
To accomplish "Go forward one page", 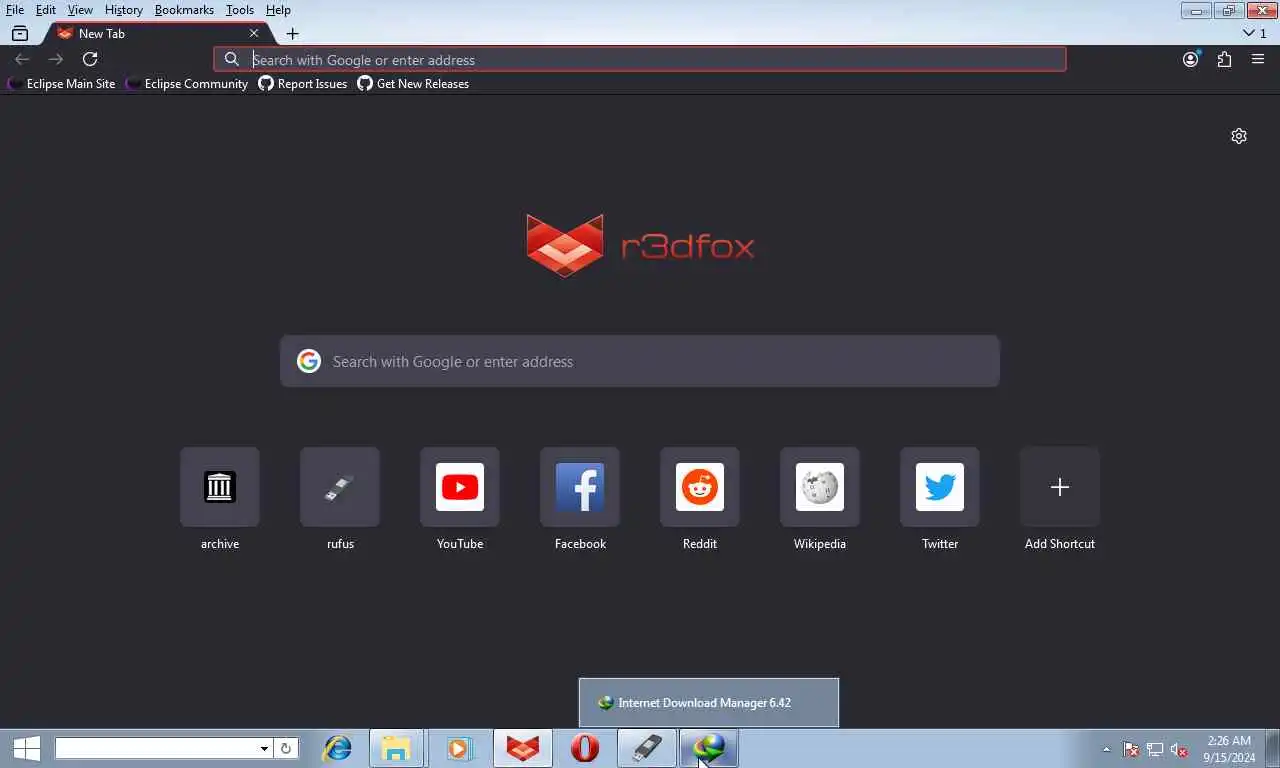I will [56, 59].
